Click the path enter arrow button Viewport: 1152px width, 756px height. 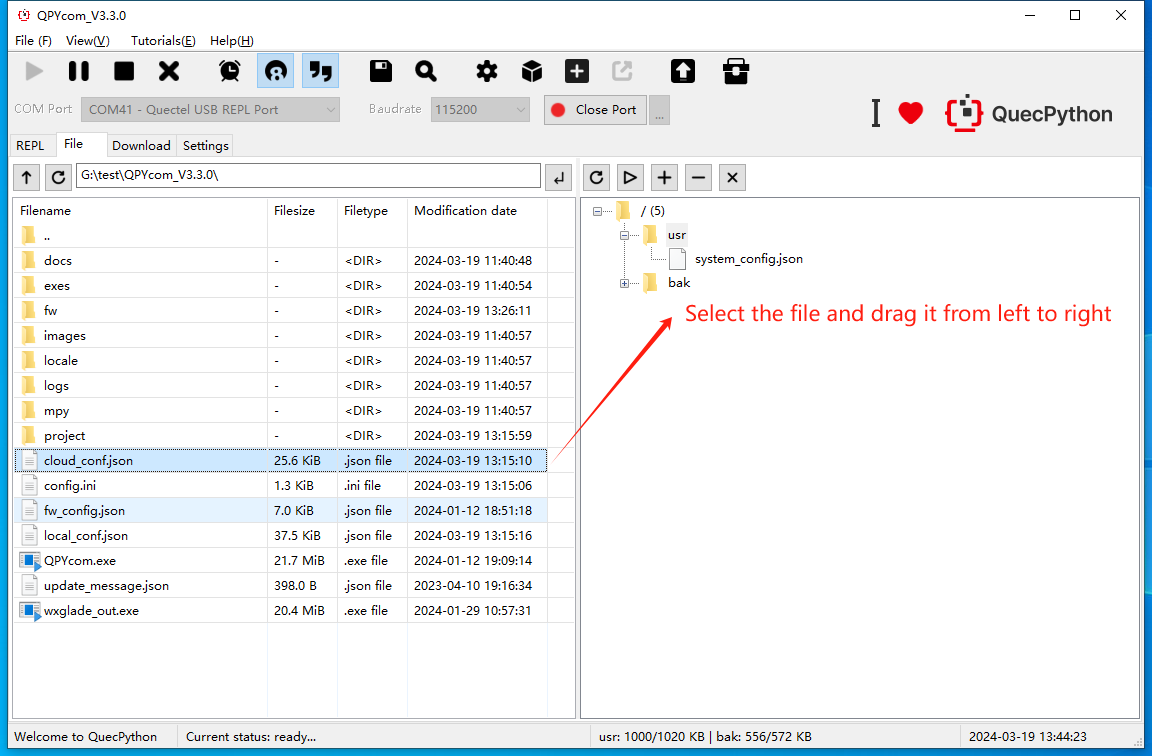pyautogui.click(x=559, y=177)
